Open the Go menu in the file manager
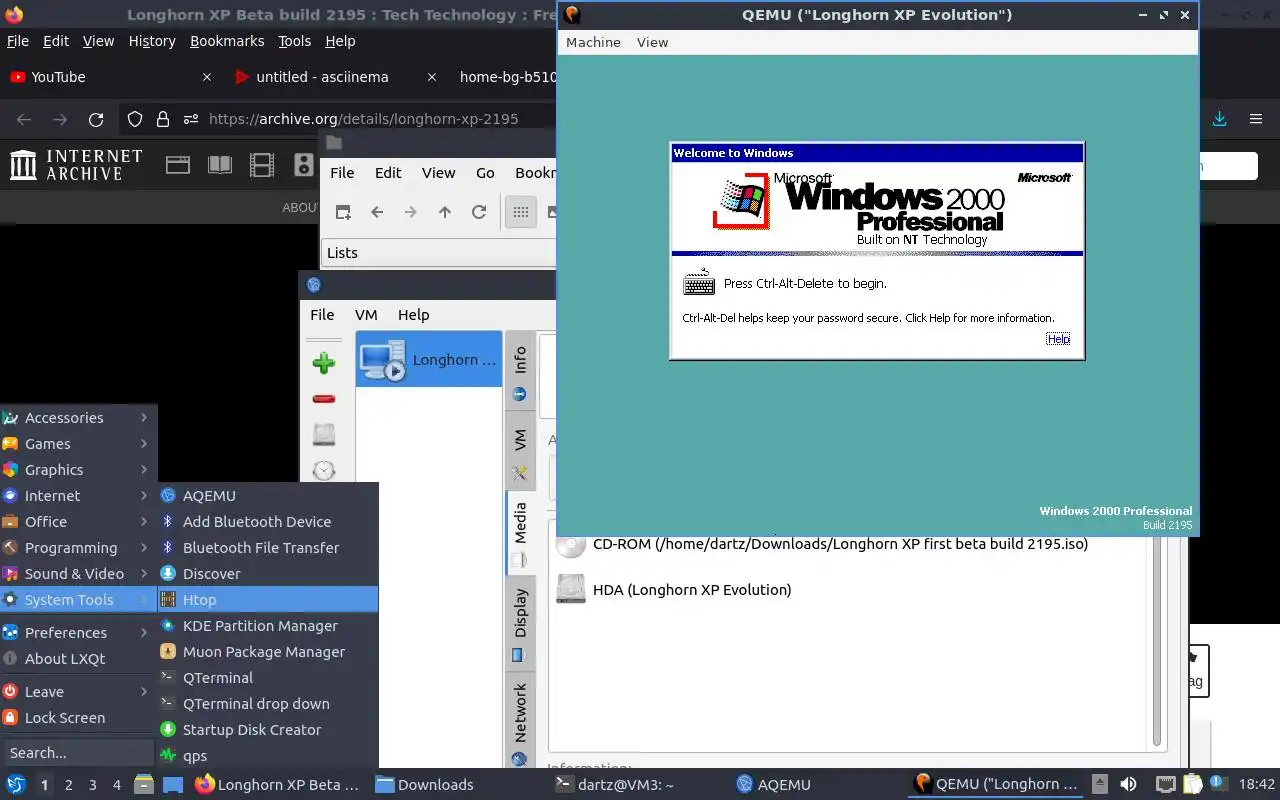Viewport: 1280px width, 800px height. tap(485, 173)
